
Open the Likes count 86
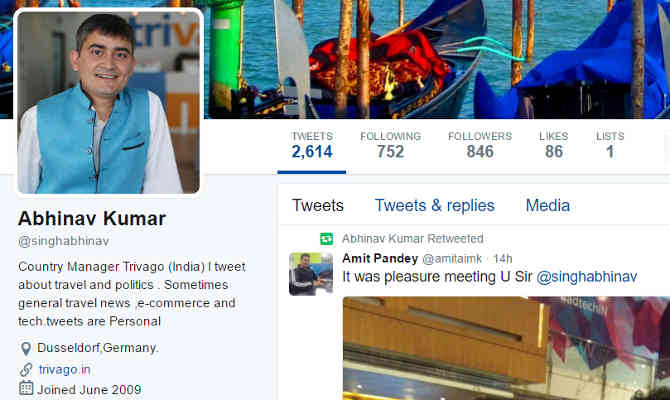point(553,146)
